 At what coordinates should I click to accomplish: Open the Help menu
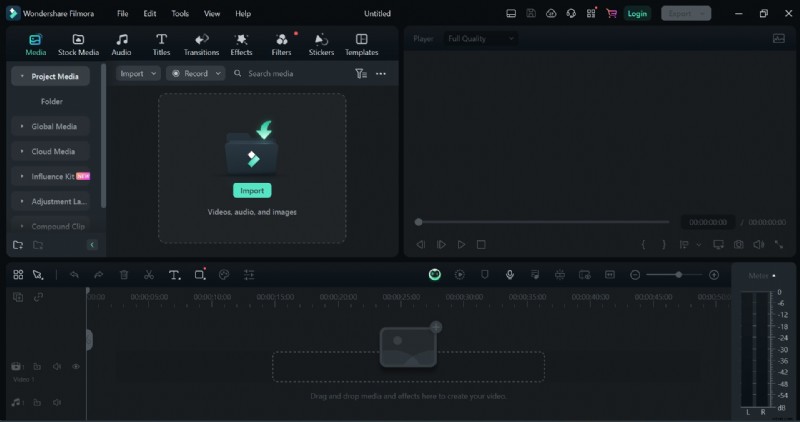(x=243, y=14)
